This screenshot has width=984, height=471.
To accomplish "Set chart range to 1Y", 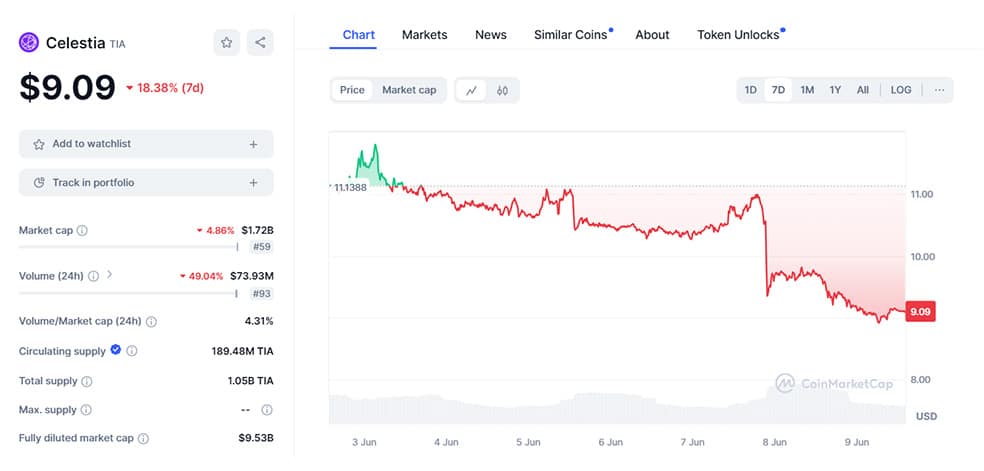I will click(x=835, y=90).
